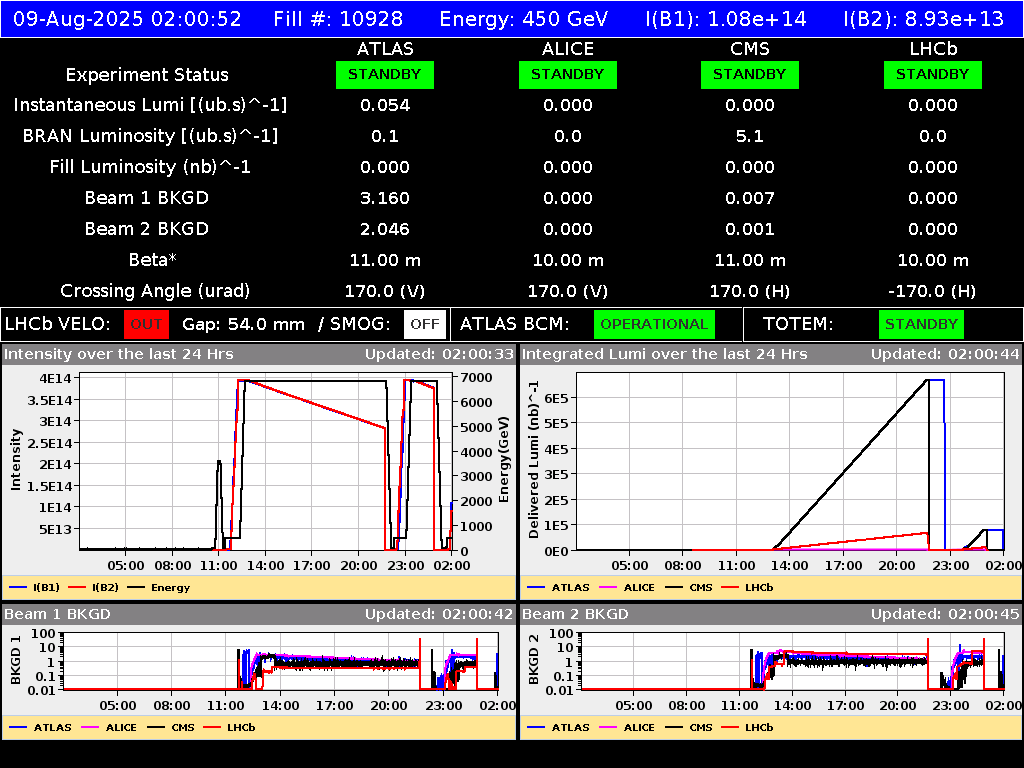Click the Beam 2 BKGD chart panel title
Viewport: 1024px width, 768px height.
(575, 614)
